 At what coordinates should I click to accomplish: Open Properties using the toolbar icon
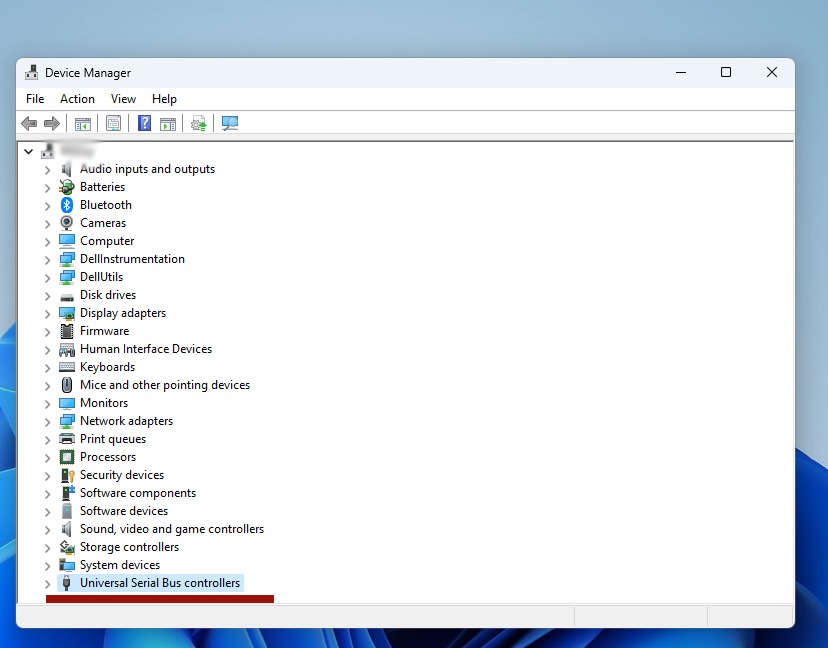pyautogui.click(x=113, y=123)
